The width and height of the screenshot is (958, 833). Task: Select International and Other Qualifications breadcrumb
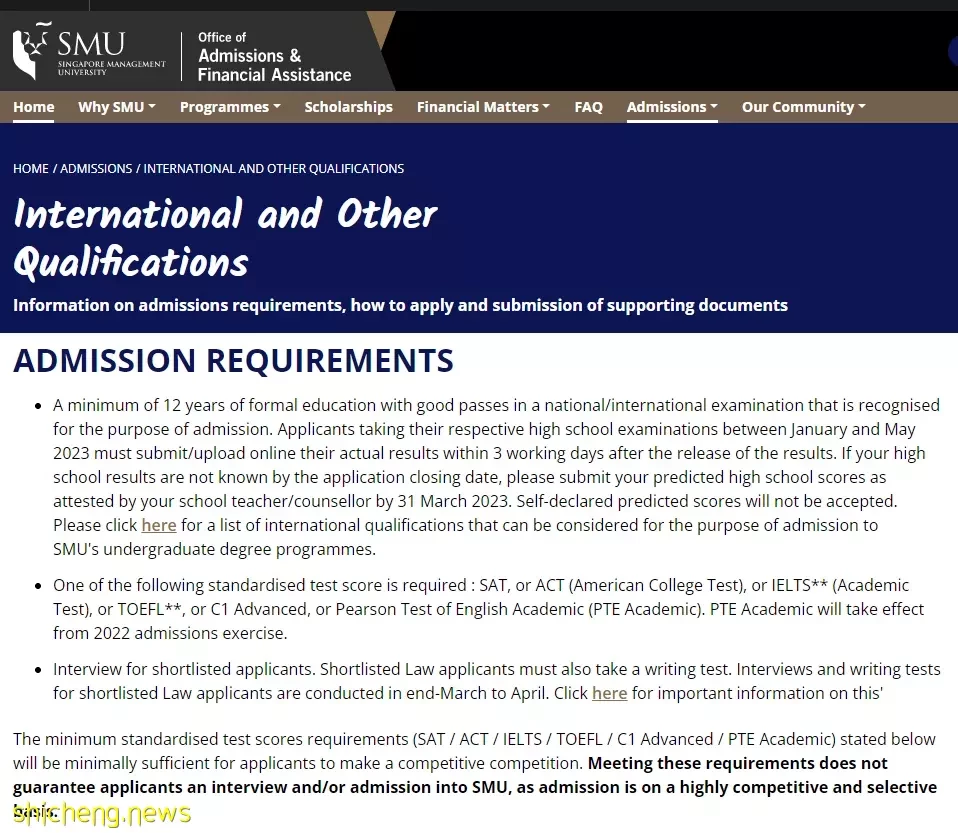pyautogui.click(x=274, y=169)
